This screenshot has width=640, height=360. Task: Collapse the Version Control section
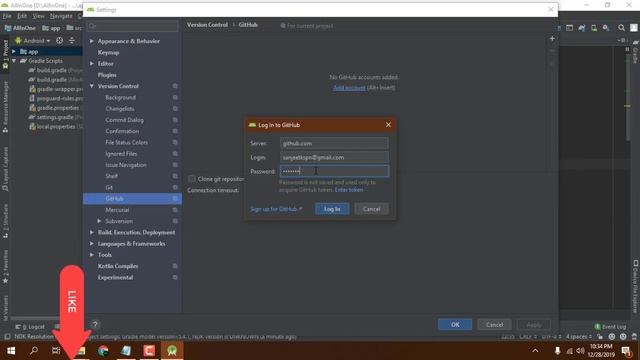(x=92, y=86)
